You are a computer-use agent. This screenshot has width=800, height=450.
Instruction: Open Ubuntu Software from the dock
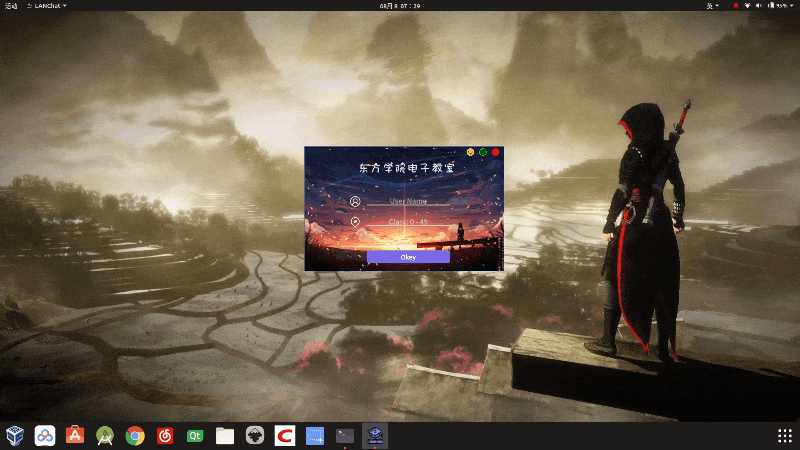click(x=75, y=436)
